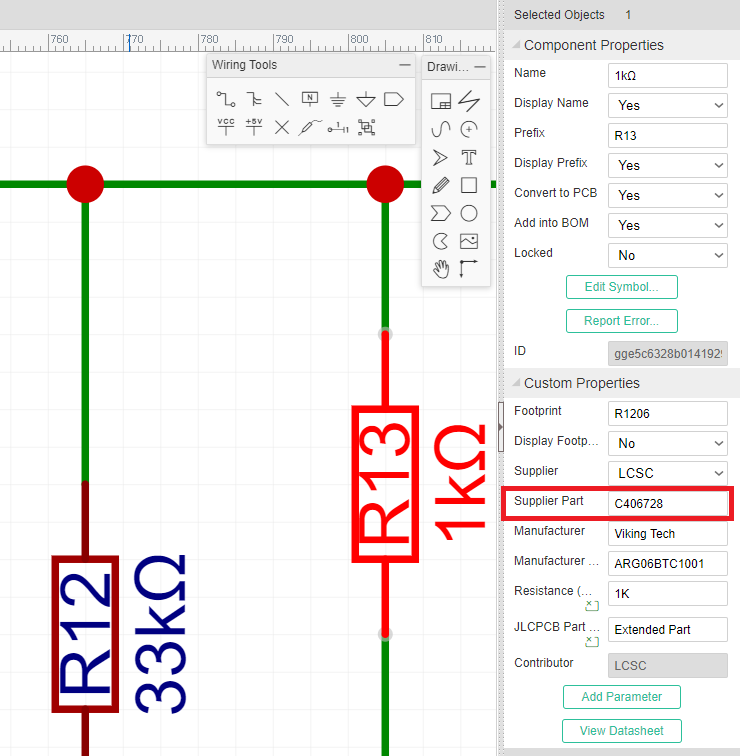Activate the hand Drag tool
741x756 pixels.
440,268
